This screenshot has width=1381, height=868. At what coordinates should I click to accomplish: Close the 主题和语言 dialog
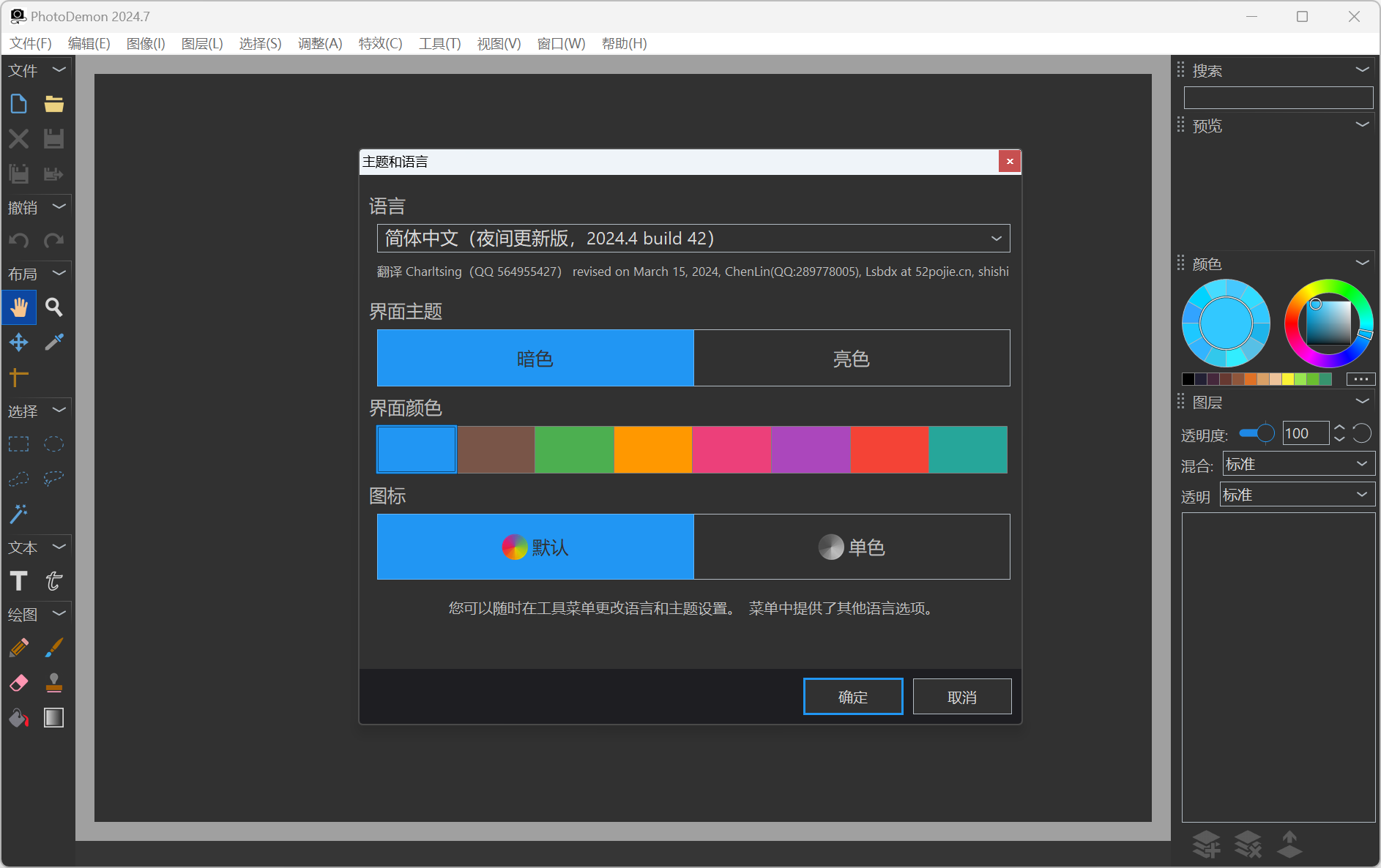(1010, 162)
